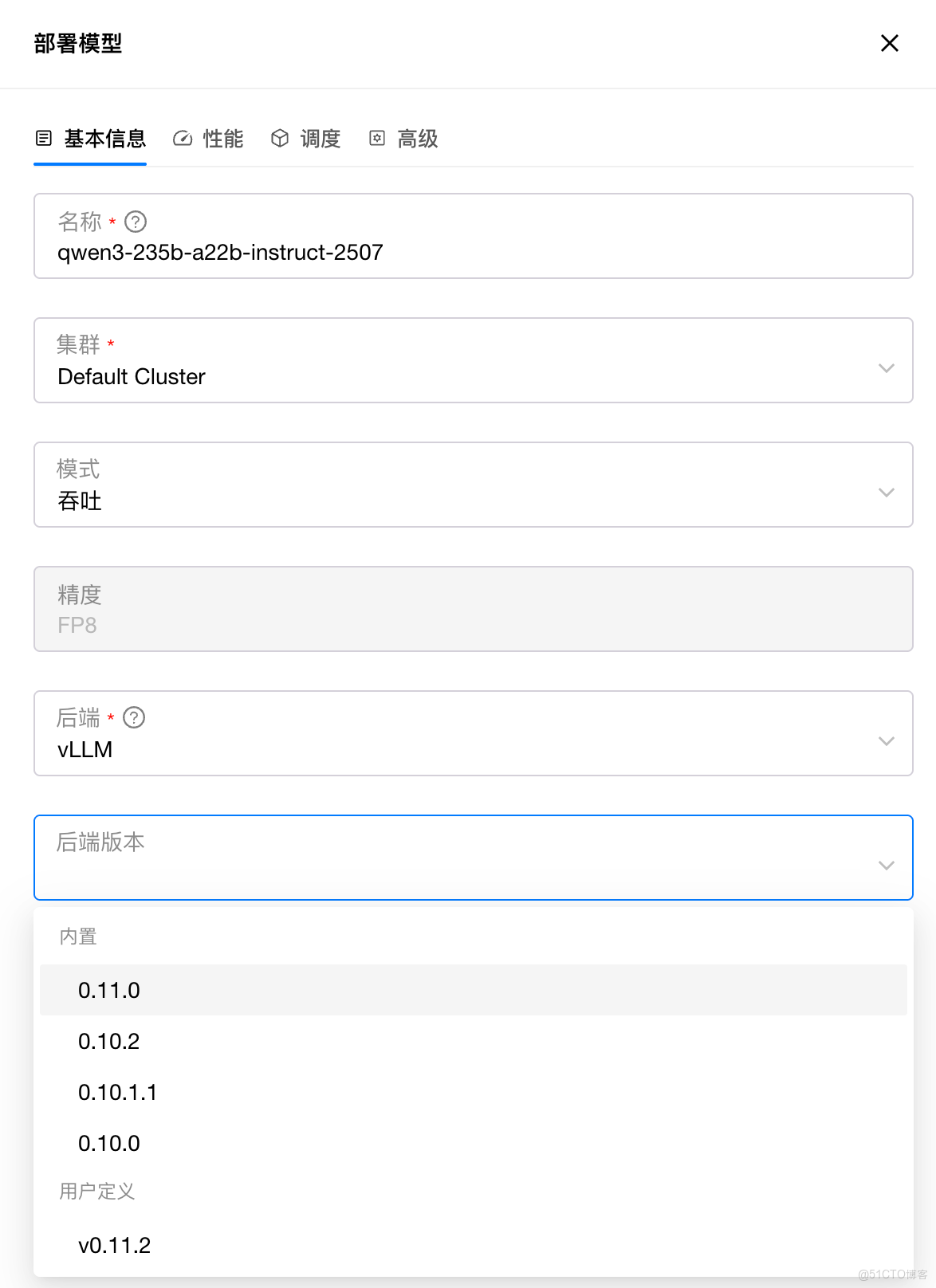
Task: Open the 后端 vLLM dropdown
Action: click(886, 741)
